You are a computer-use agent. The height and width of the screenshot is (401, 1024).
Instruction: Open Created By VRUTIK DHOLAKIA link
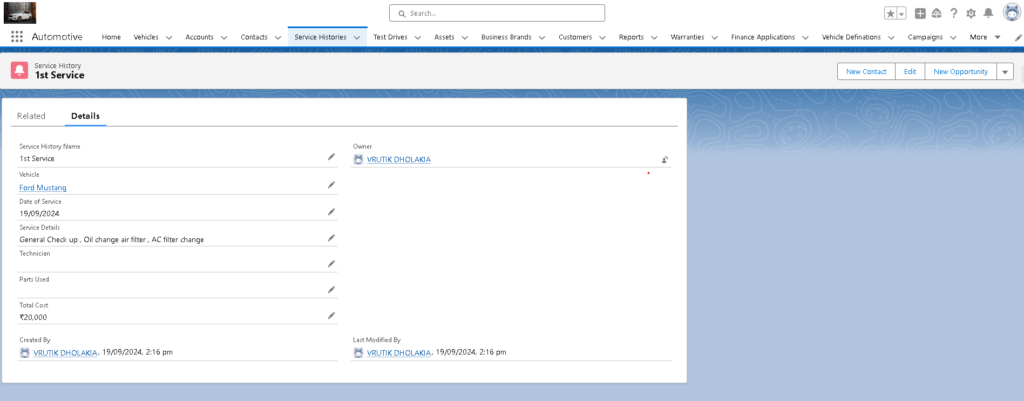[x=65, y=353]
